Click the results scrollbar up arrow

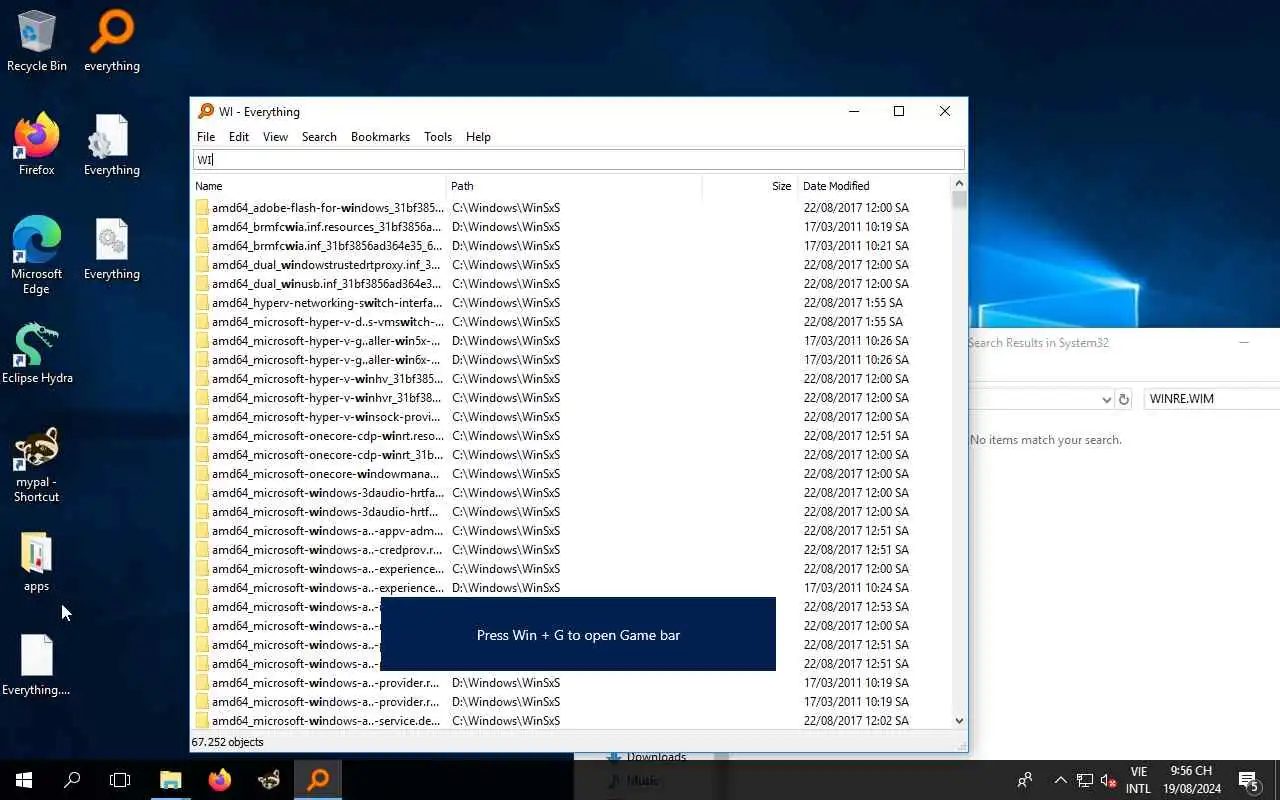[959, 184]
